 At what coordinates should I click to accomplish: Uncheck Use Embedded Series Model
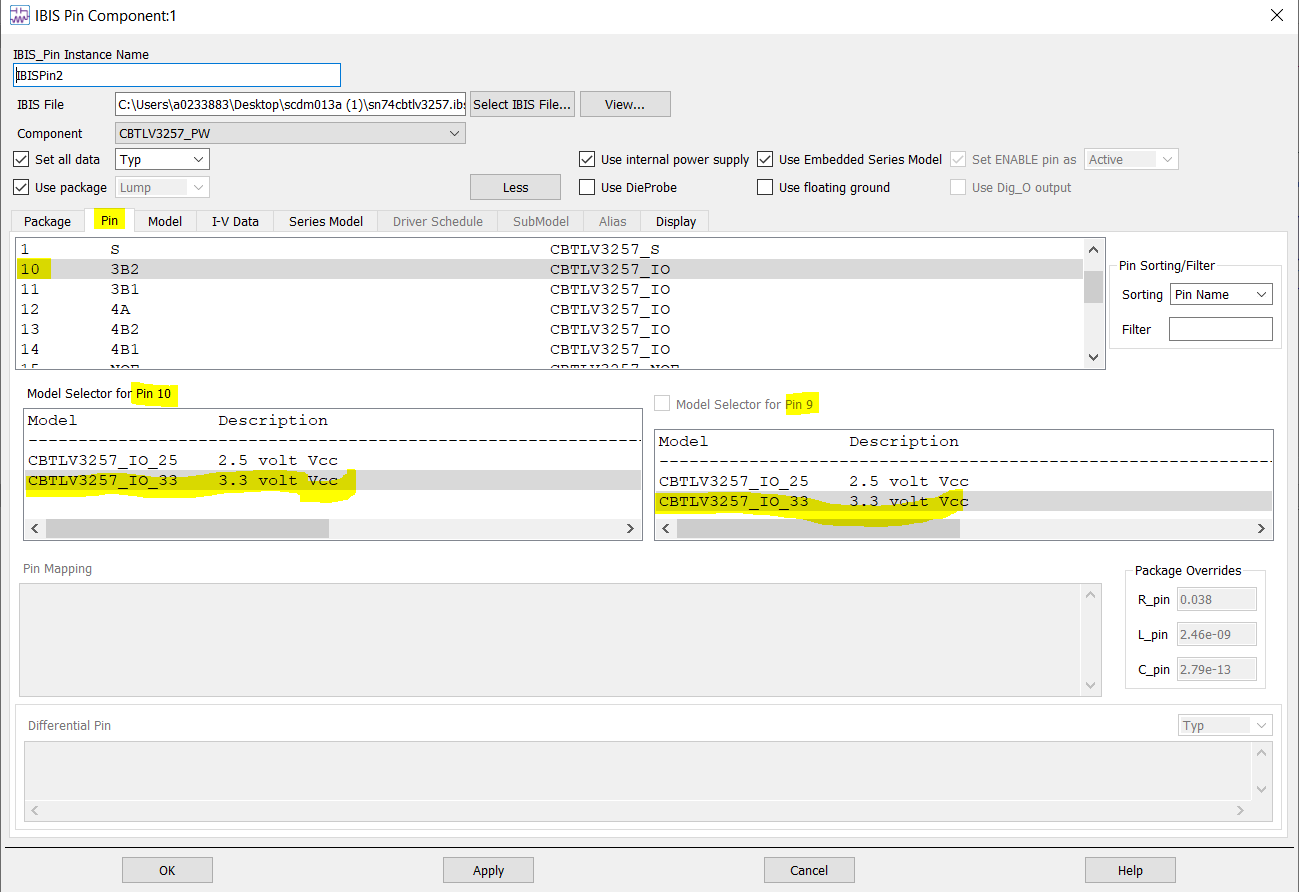pos(765,159)
